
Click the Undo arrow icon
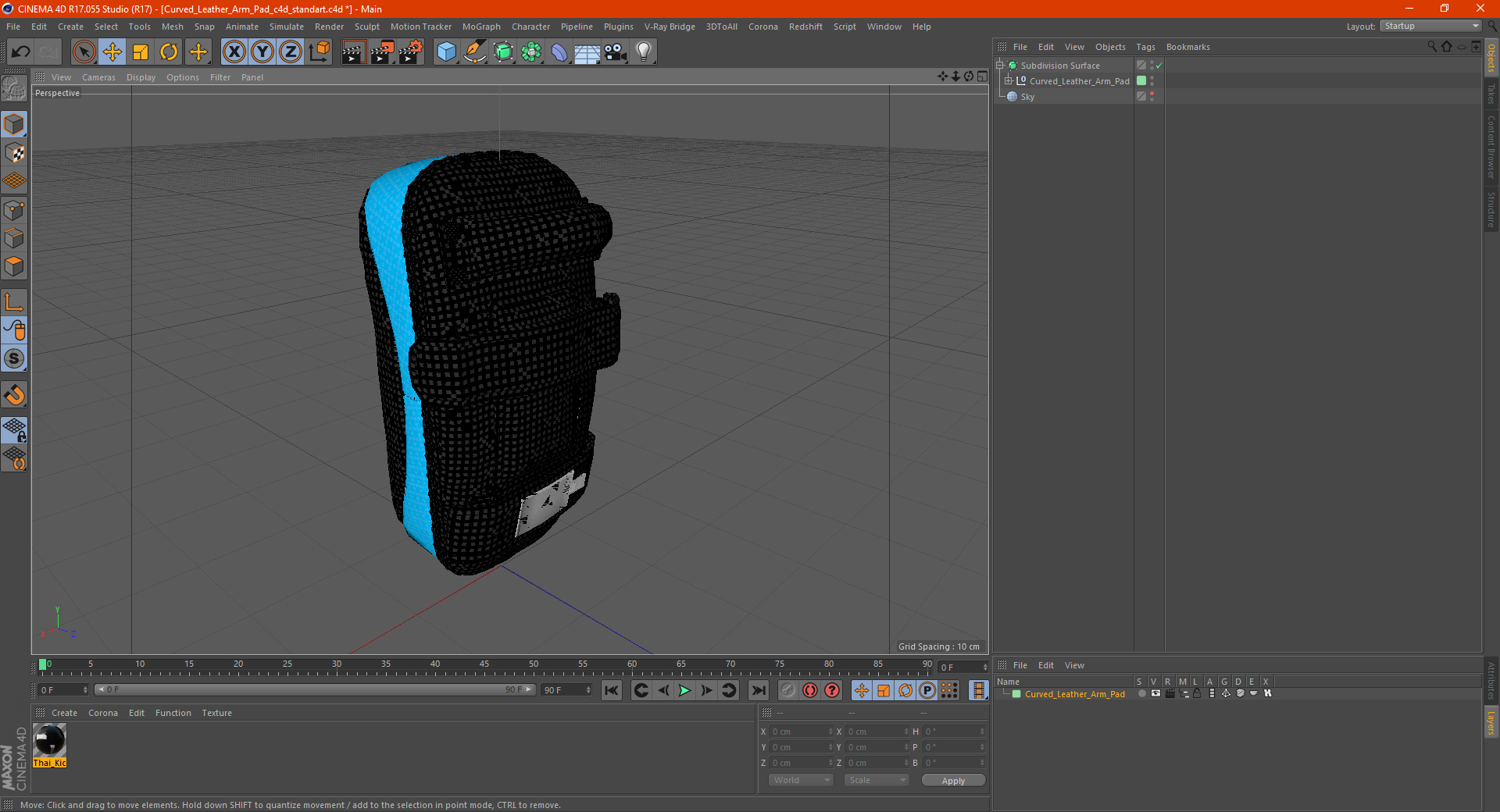click(x=20, y=52)
